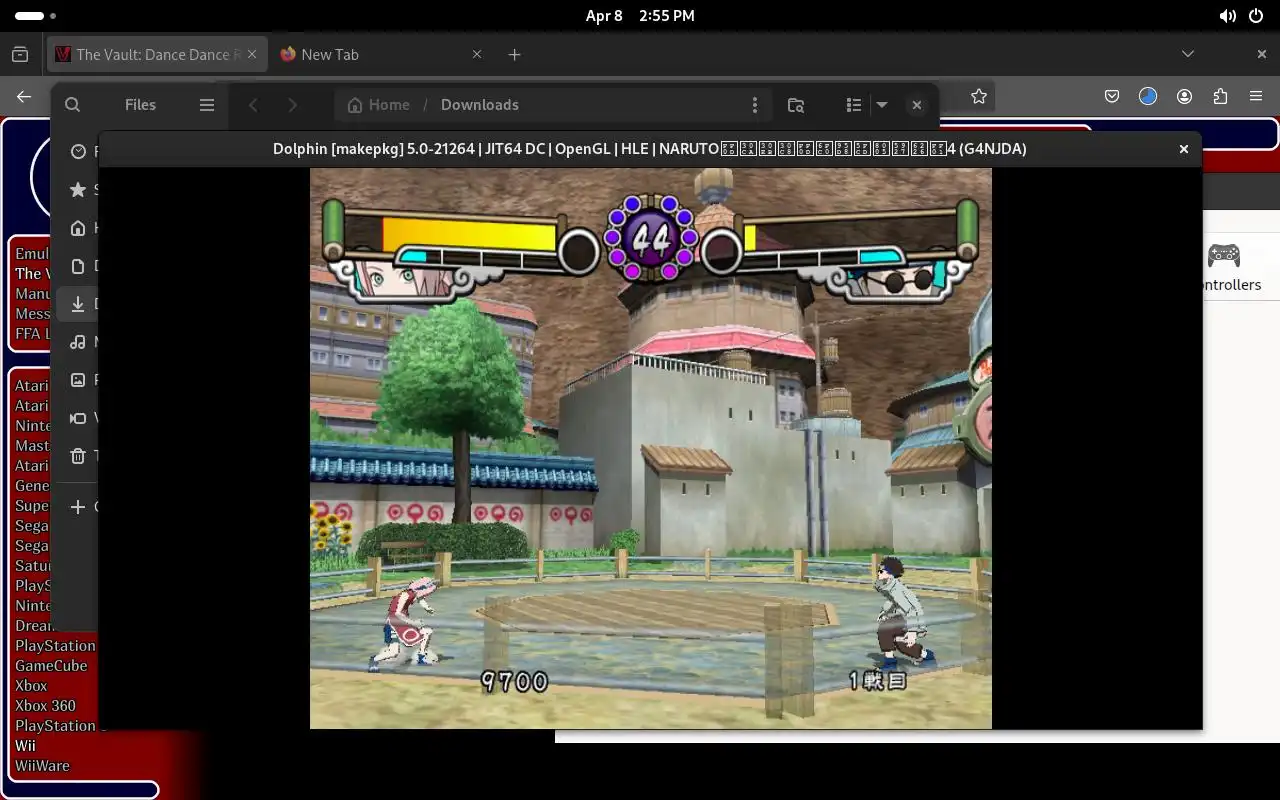
Task: Open the FFA L… link on the webpage
Action: (32, 334)
